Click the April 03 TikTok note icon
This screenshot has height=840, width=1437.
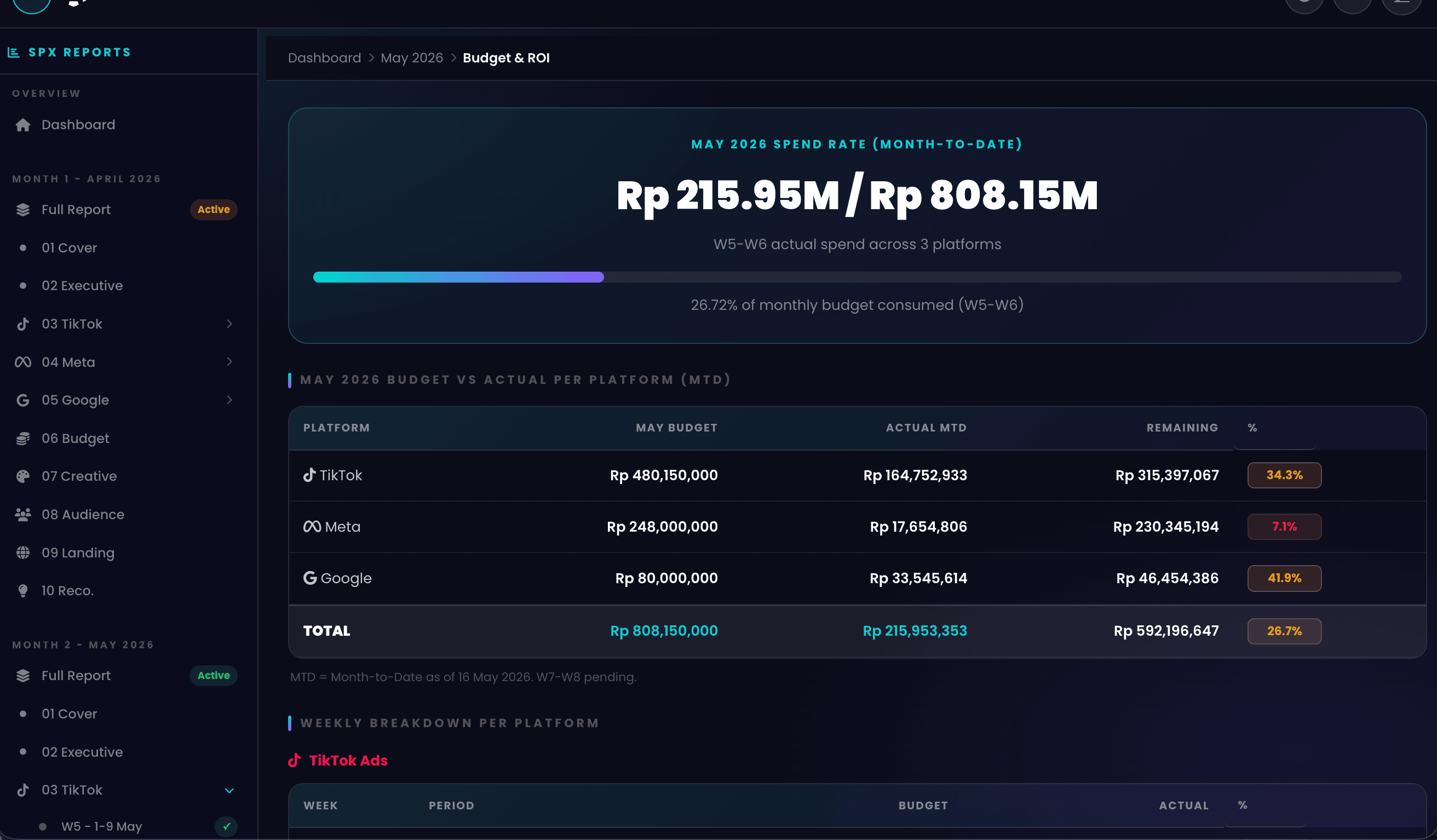pyautogui.click(x=23, y=324)
